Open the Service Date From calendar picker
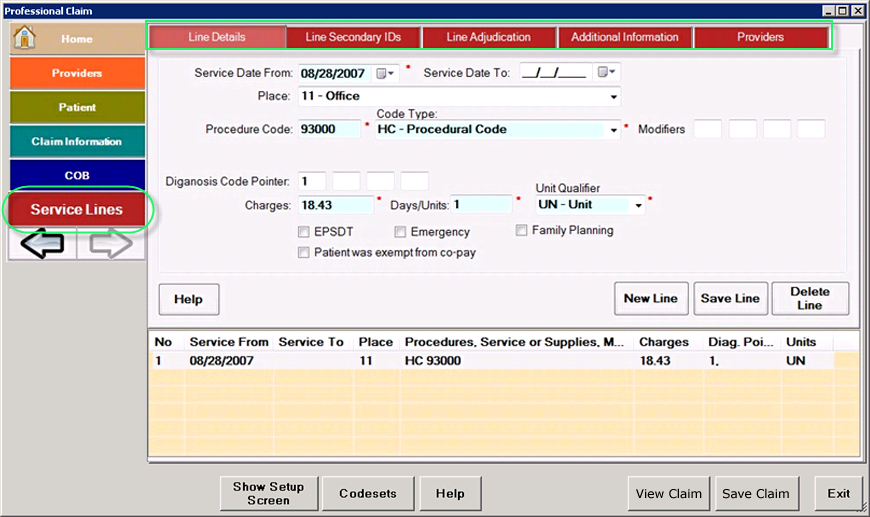The height and width of the screenshot is (517, 870). click(386, 73)
